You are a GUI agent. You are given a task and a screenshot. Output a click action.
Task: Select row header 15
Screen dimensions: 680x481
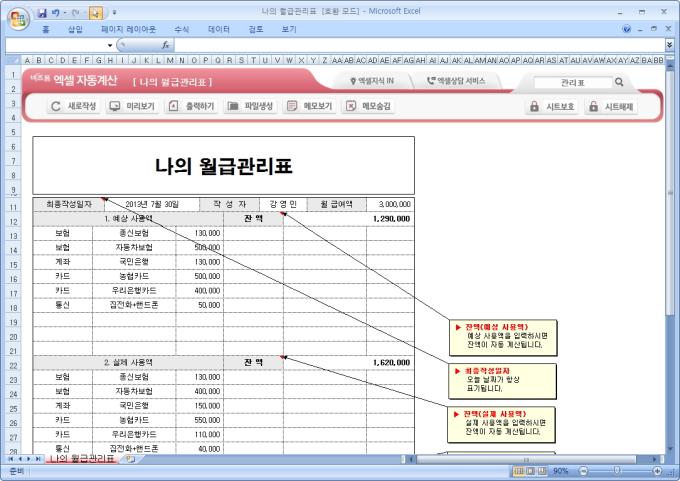click(13, 264)
